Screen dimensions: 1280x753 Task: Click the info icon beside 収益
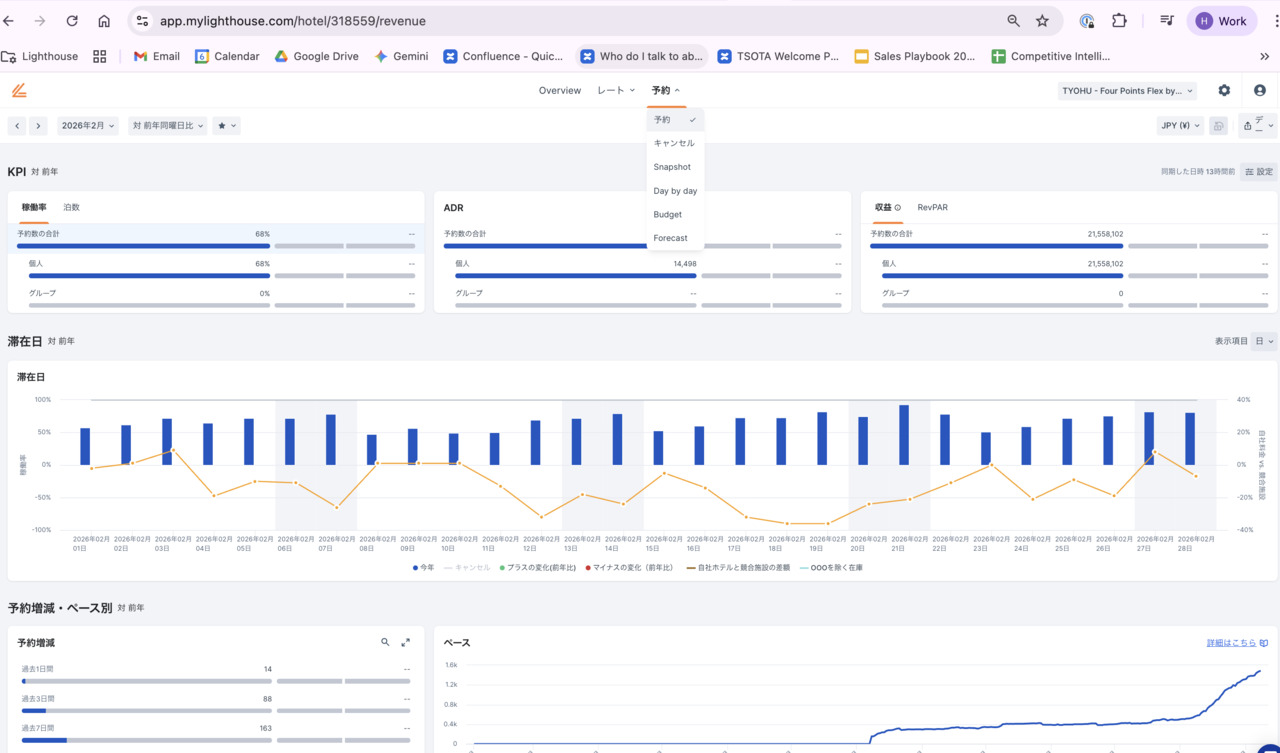click(898, 208)
